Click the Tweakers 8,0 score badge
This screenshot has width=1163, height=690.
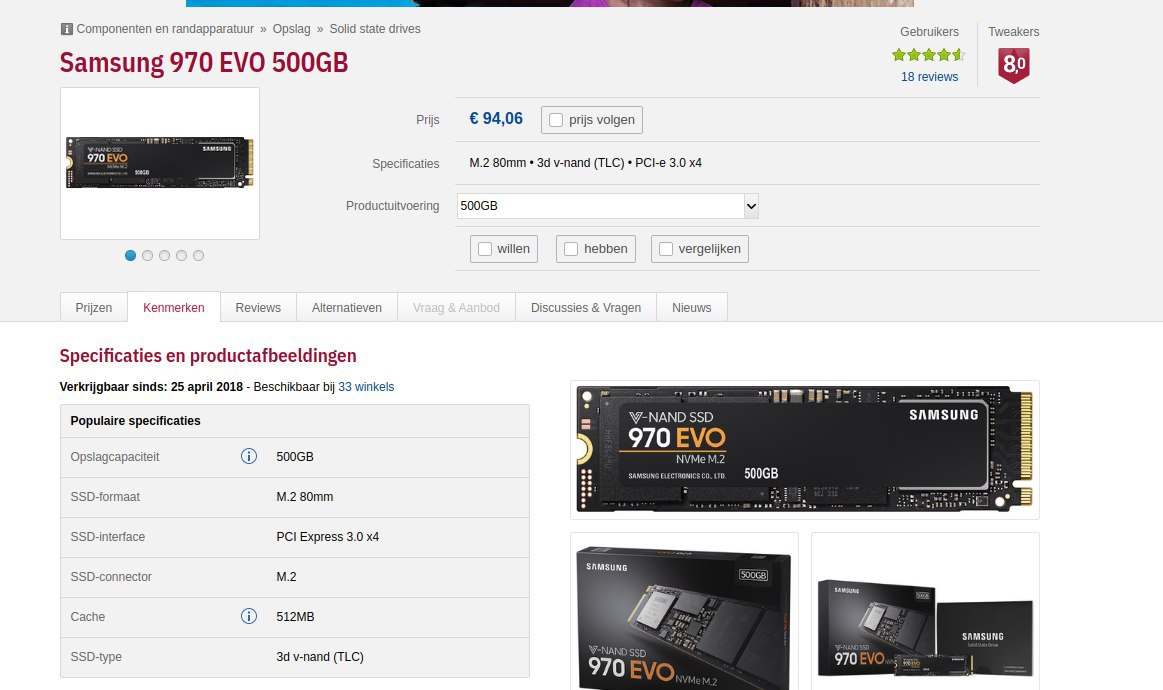coord(1014,65)
